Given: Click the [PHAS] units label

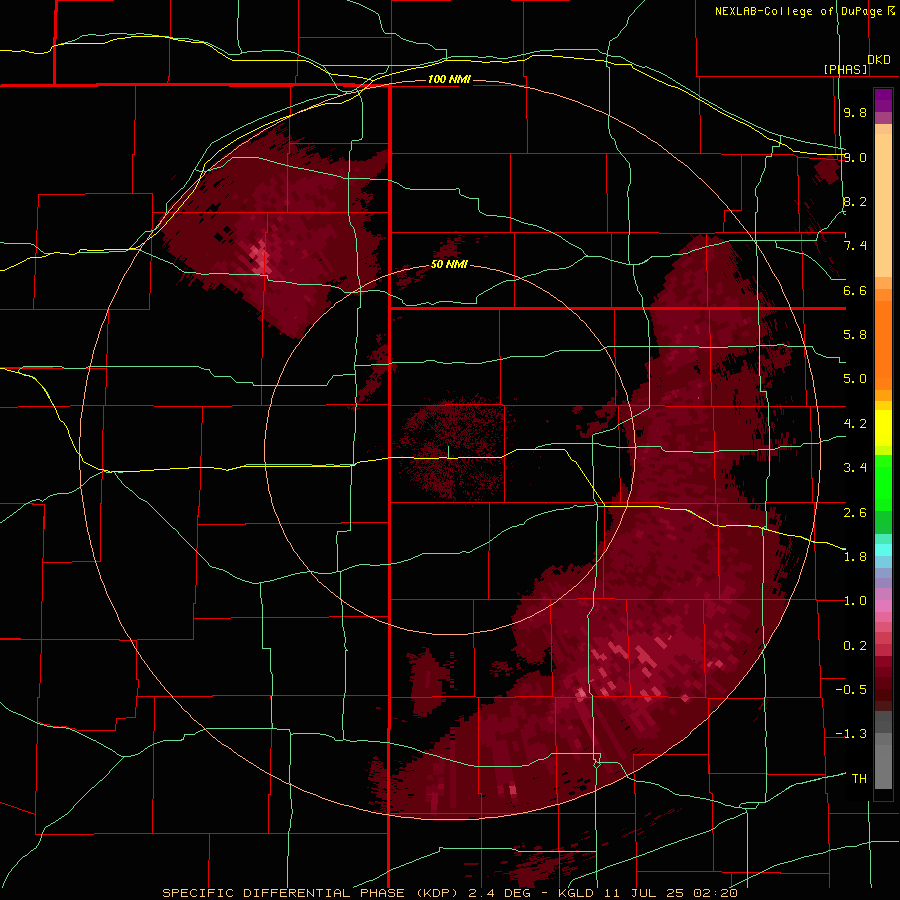Looking at the screenshot, I should pyautogui.click(x=845, y=69).
